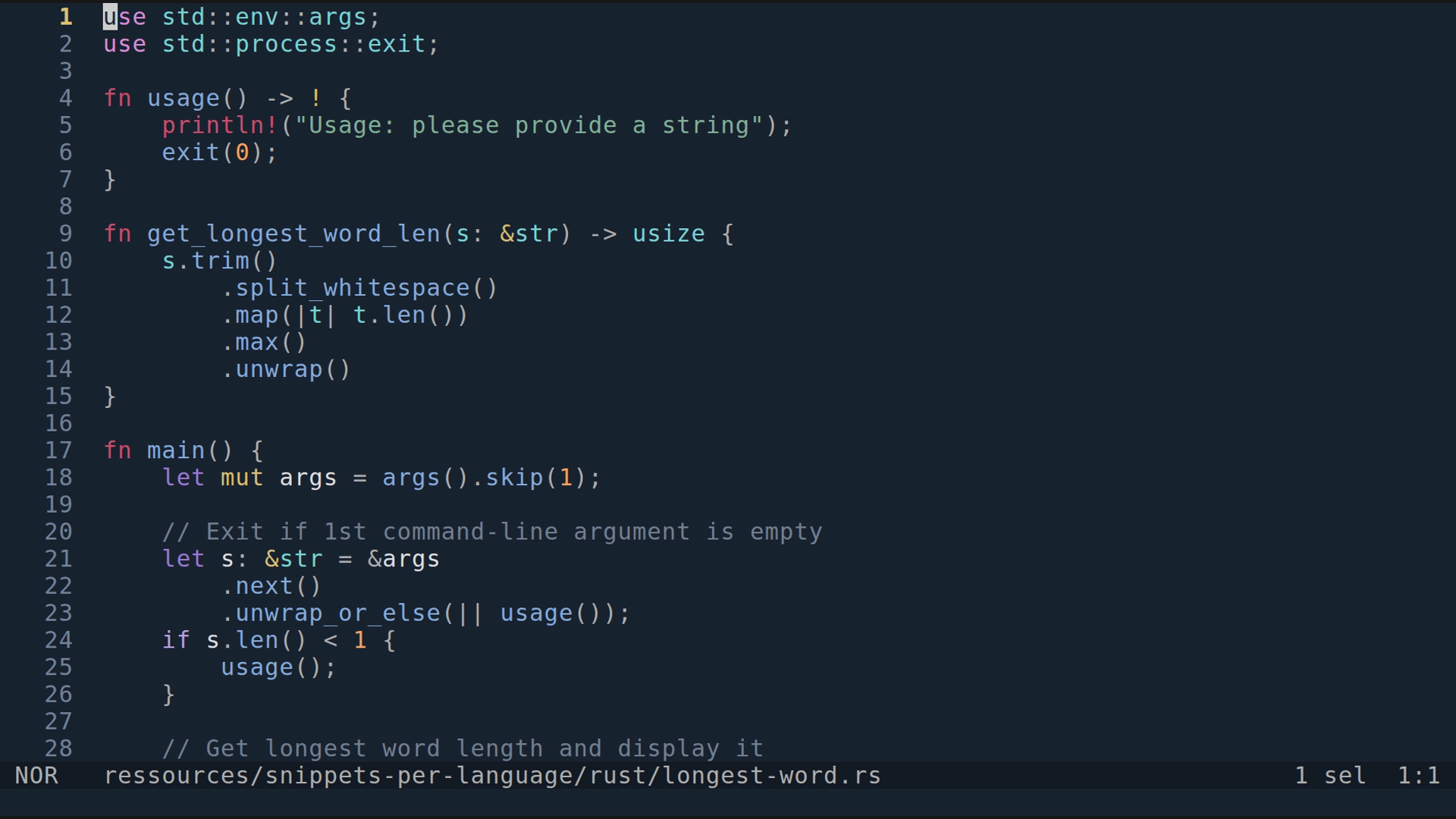The height and width of the screenshot is (819, 1456).
Task: Click the 'if' keyword on line 24
Action: [x=176, y=640]
